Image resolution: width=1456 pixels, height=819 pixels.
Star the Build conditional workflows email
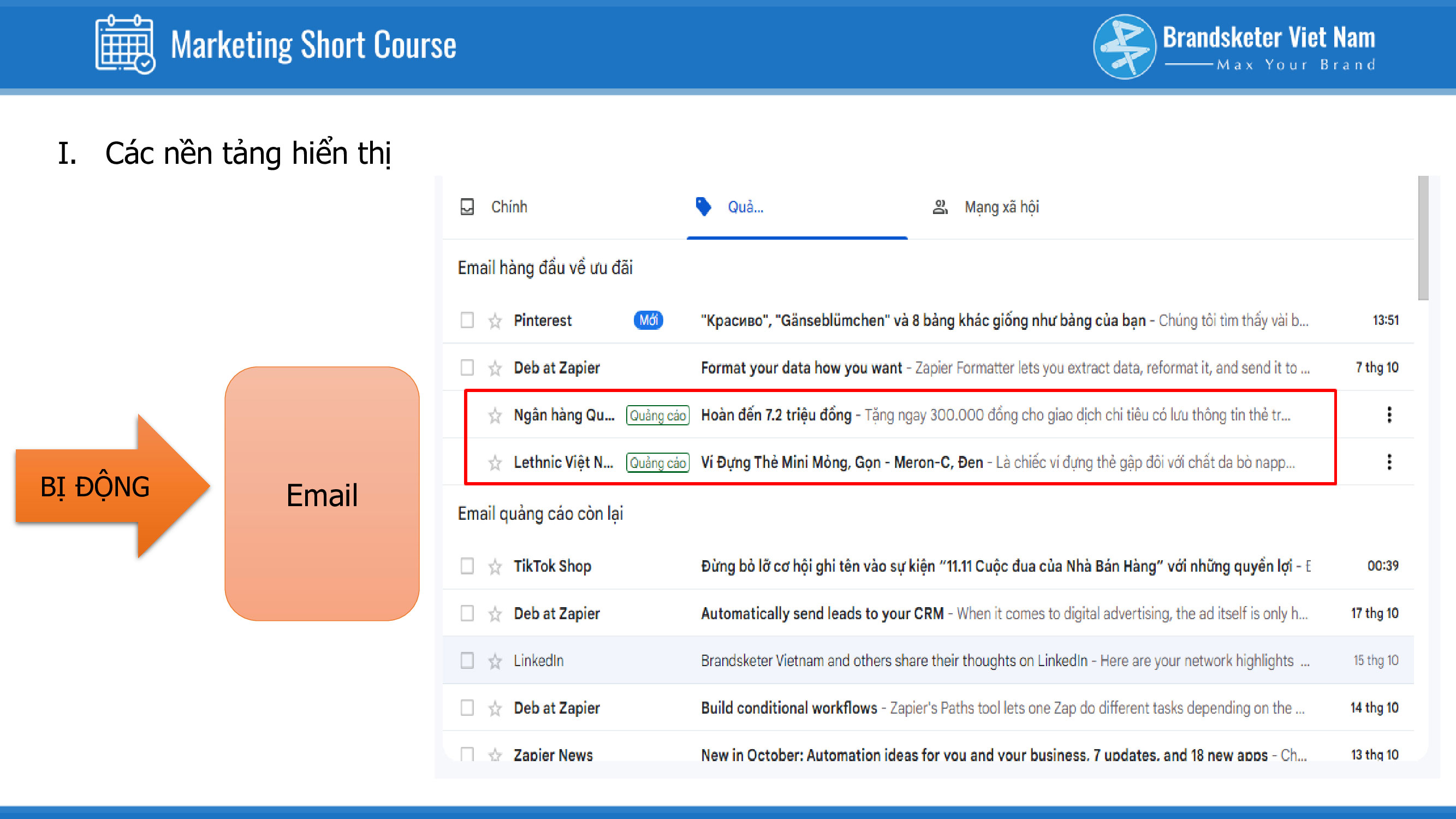pos(495,708)
